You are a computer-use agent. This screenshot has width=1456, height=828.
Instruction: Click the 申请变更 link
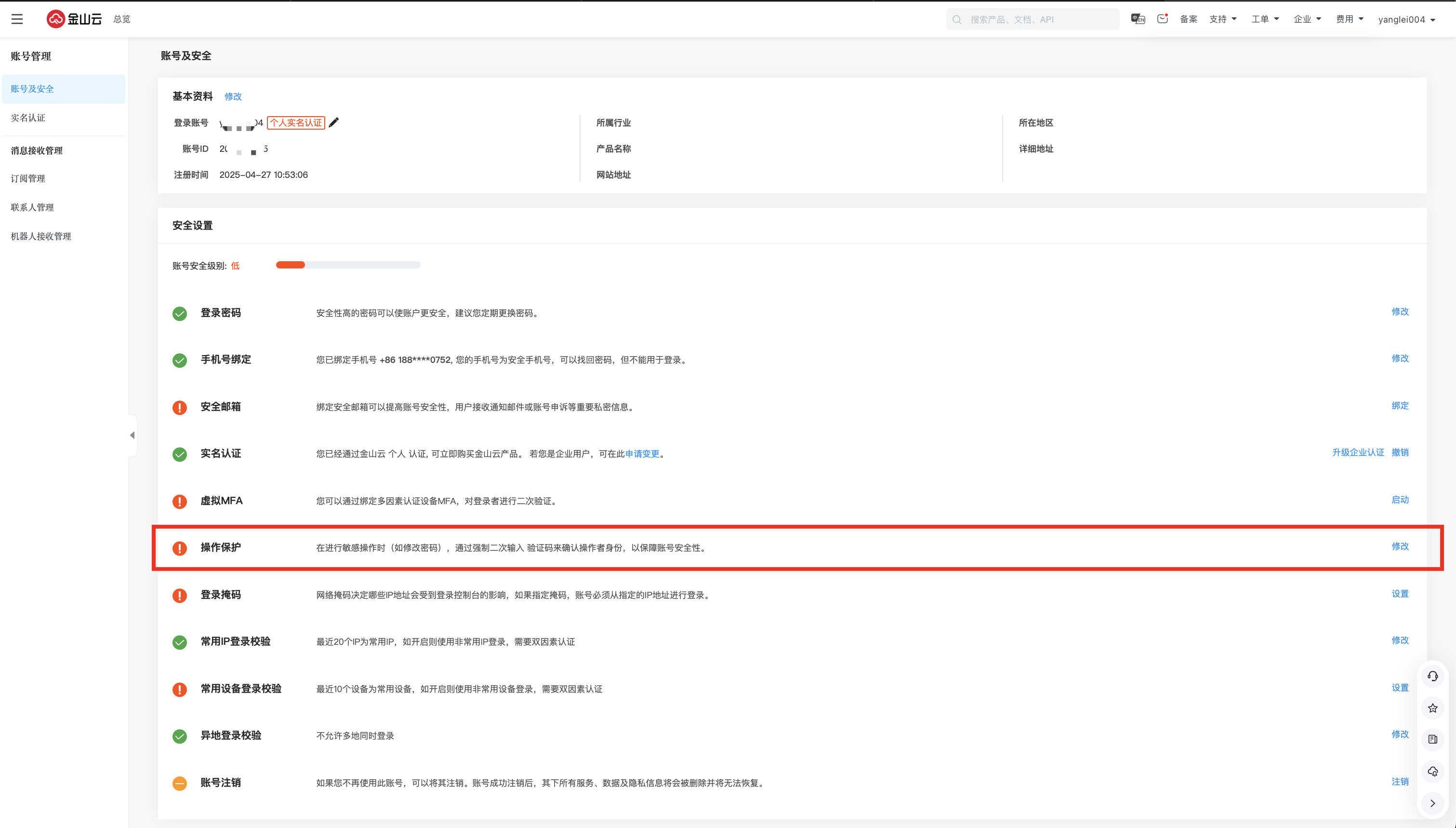tap(642, 454)
